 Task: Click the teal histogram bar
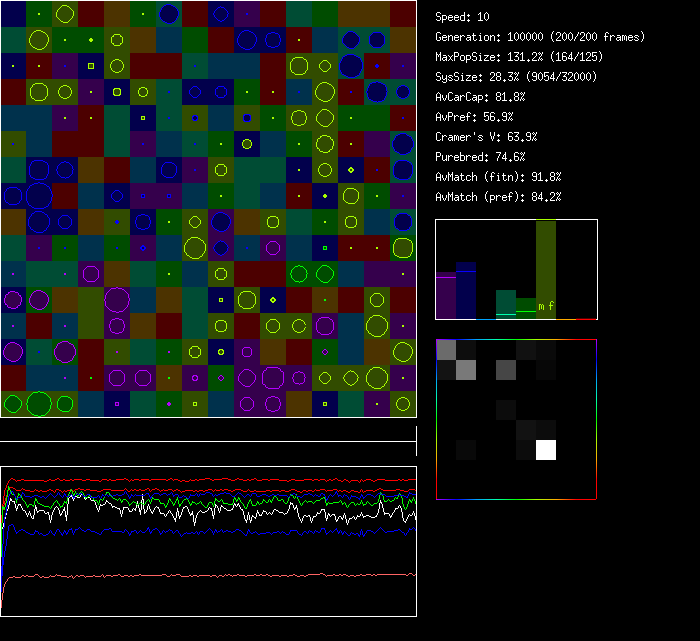(x=506, y=304)
